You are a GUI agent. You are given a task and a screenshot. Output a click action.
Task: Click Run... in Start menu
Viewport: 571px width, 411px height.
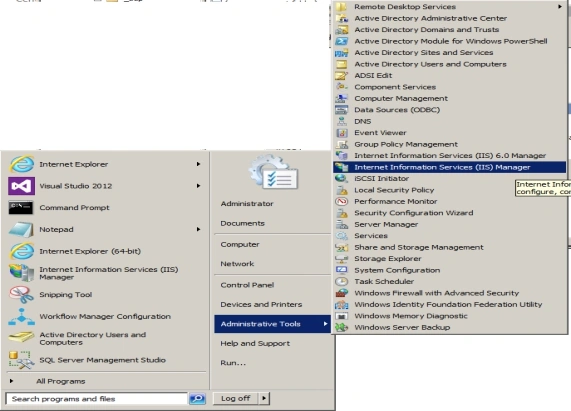click(x=233, y=363)
